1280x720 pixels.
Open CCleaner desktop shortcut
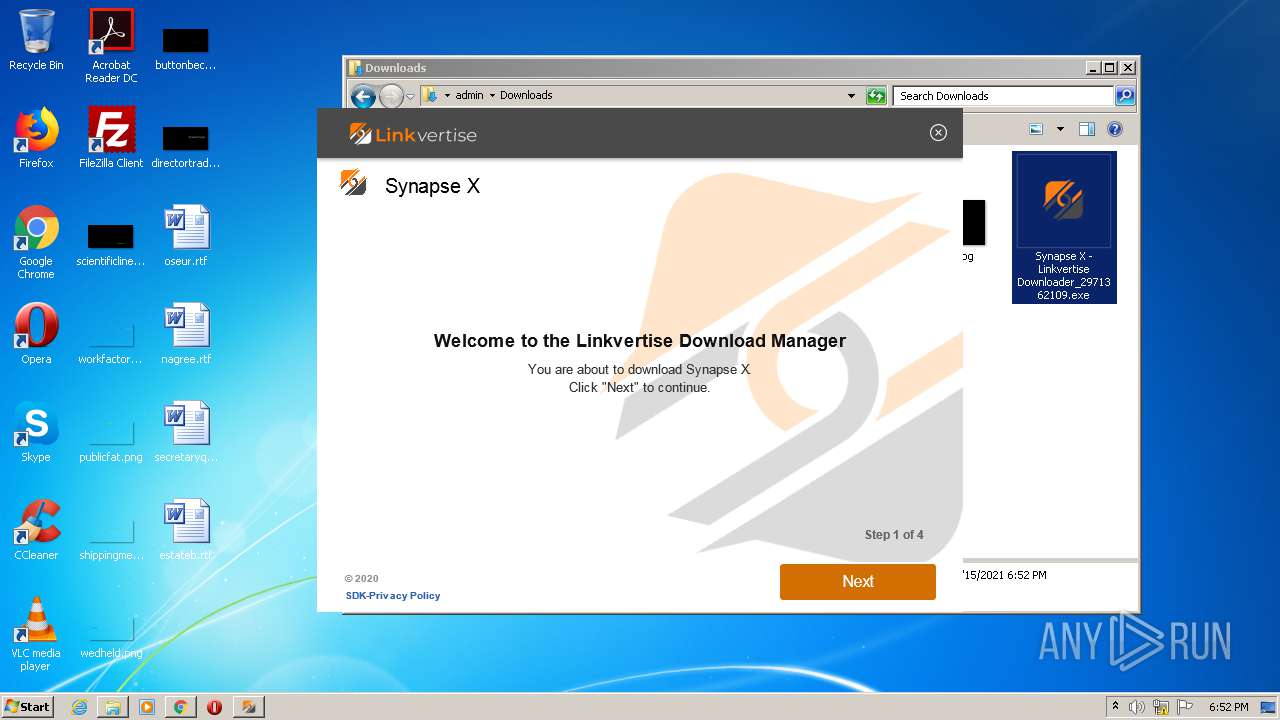[x=36, y=530]
